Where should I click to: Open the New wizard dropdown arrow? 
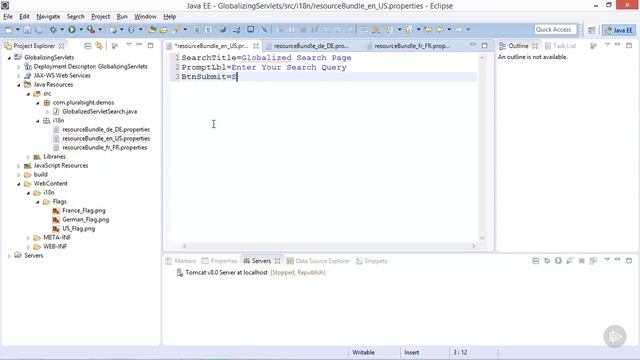click(18, 29)
